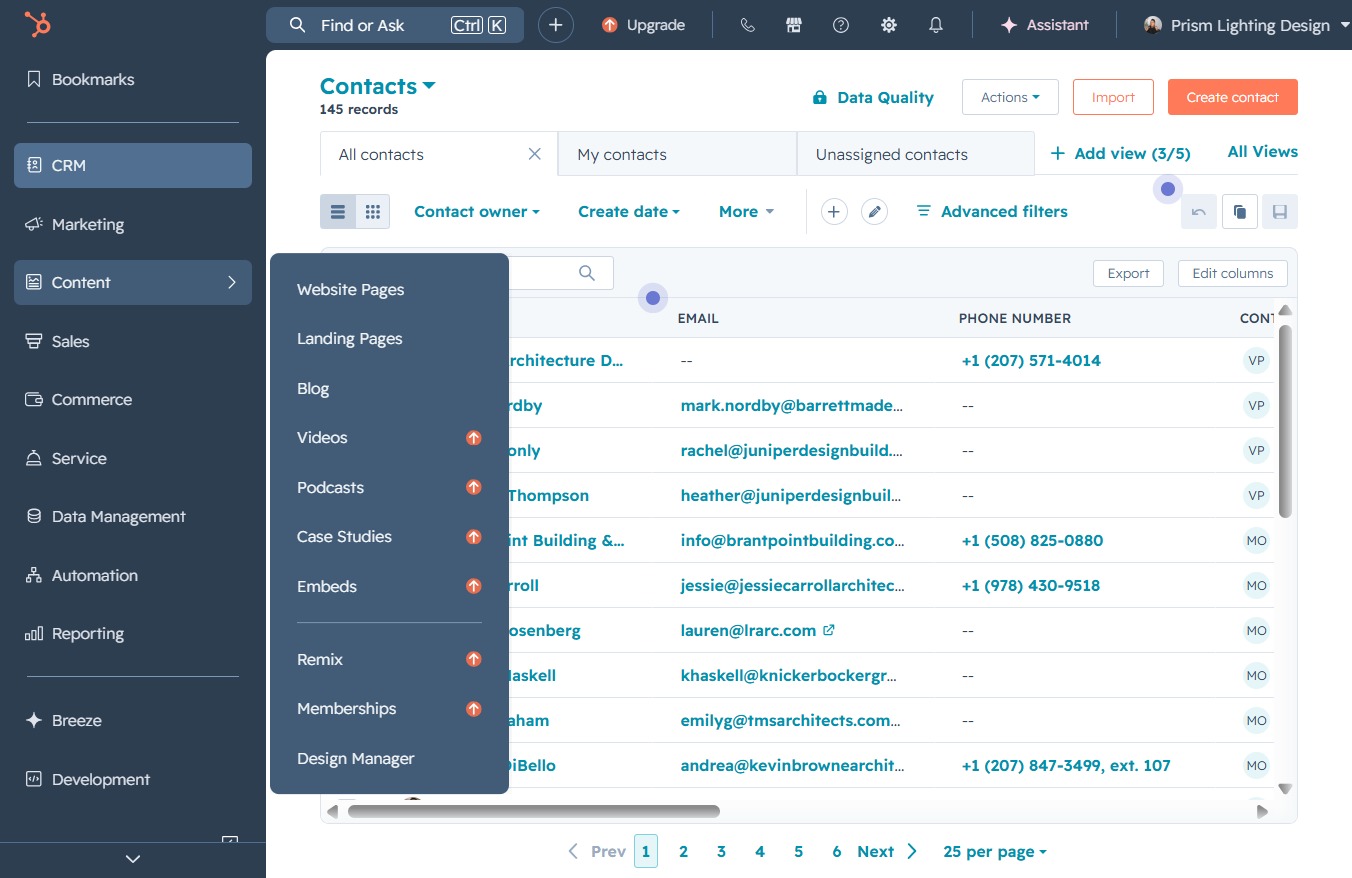Close the All contacts view tab
The image size is (1352, 878).
click(x=535, y=154)
